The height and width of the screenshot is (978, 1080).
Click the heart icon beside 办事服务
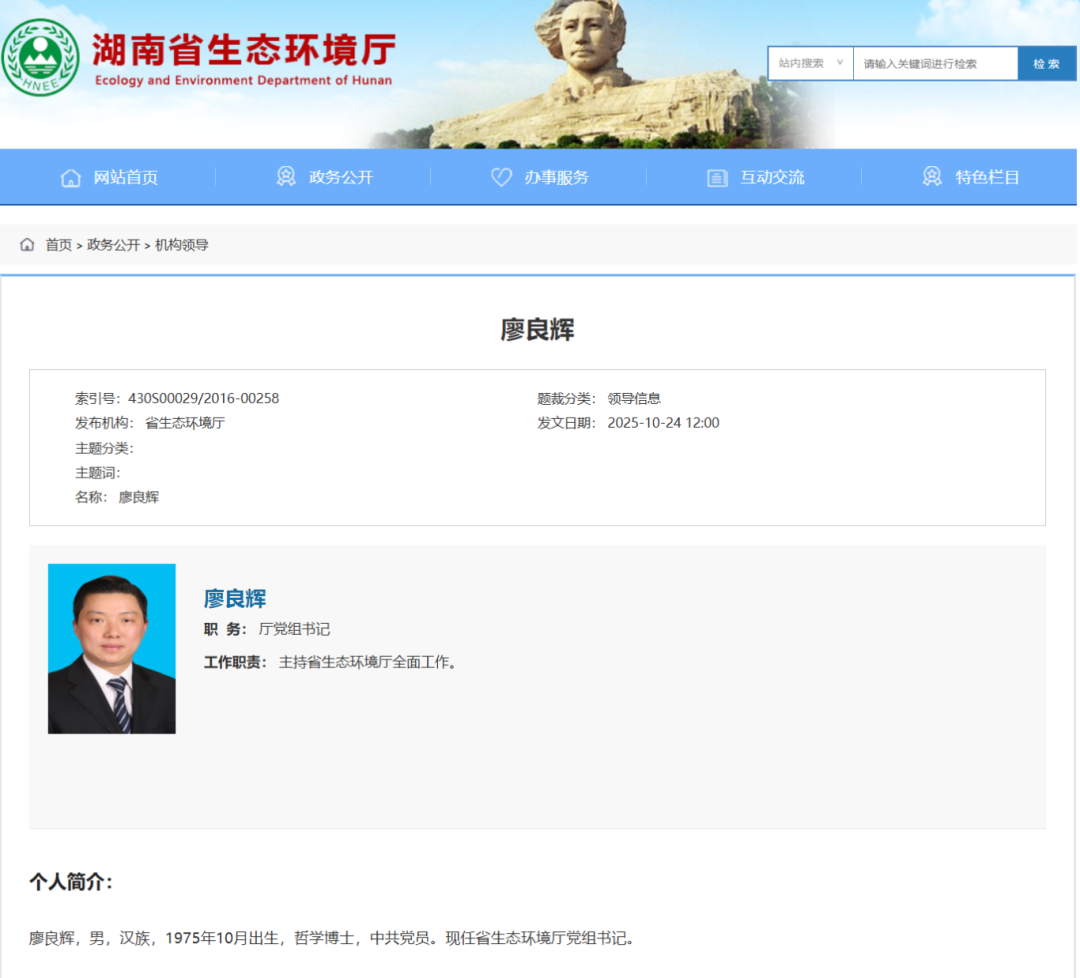pyautogui.click(x=501, y=177)
